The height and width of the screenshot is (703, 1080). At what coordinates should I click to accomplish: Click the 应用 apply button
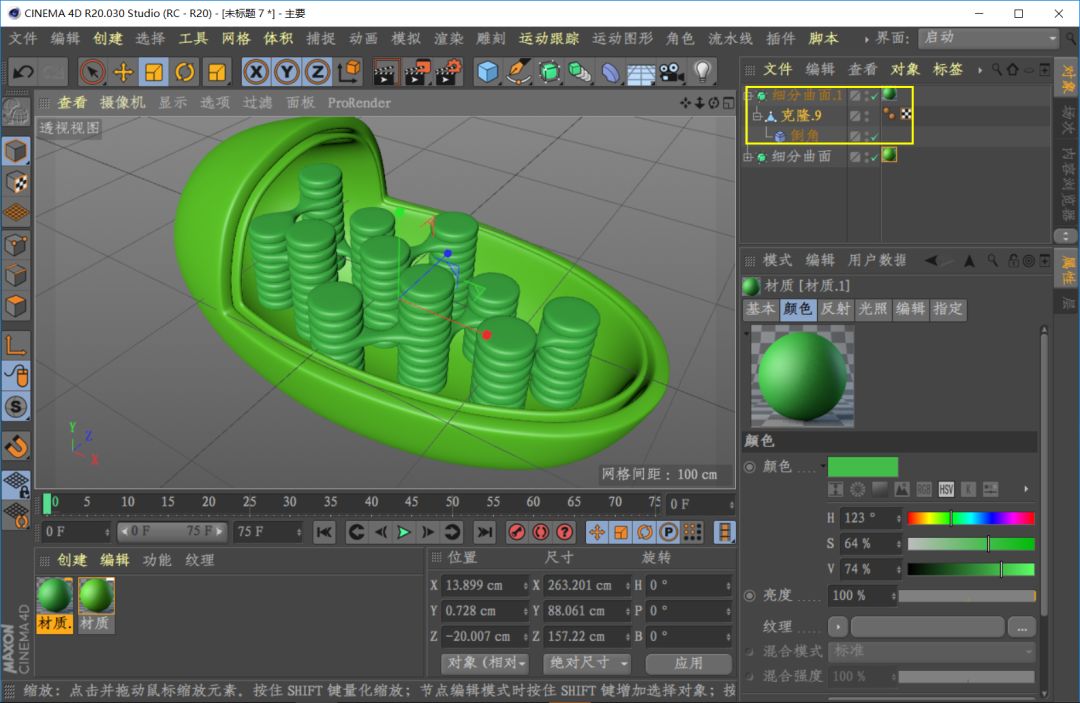pos(688,663)
